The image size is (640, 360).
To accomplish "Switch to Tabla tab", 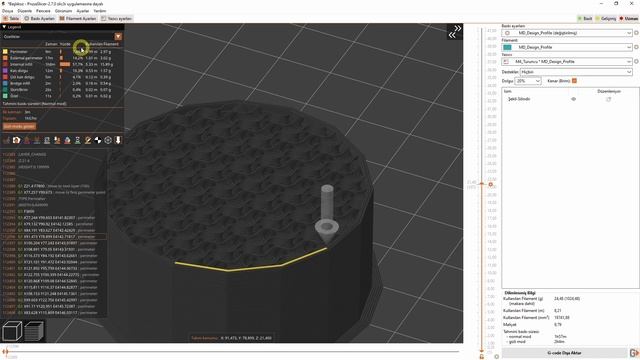I will 11,18.
